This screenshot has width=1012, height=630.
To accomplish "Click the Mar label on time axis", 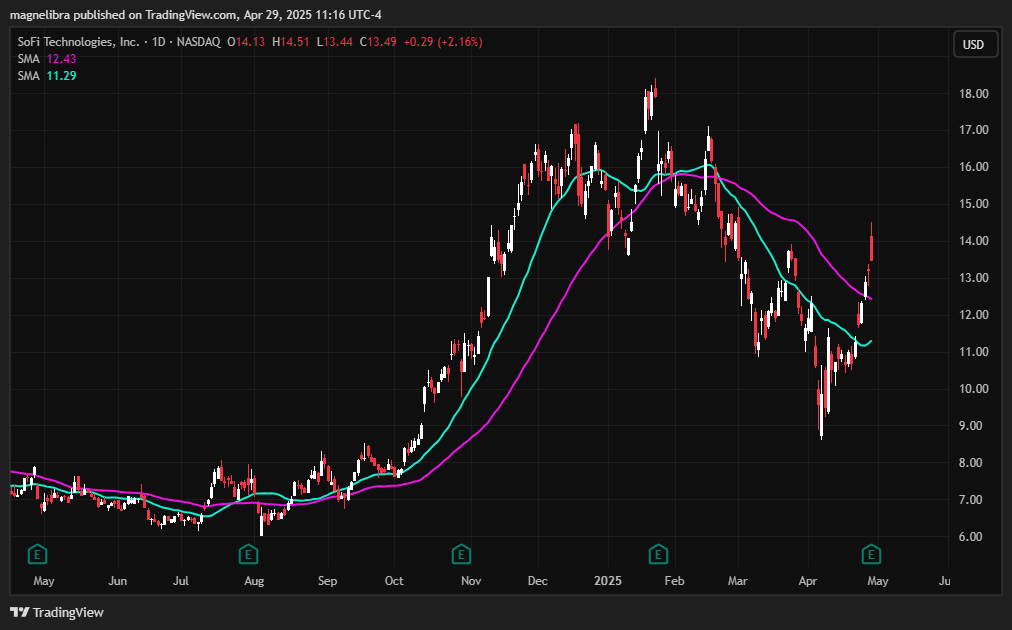I will 738,581.
